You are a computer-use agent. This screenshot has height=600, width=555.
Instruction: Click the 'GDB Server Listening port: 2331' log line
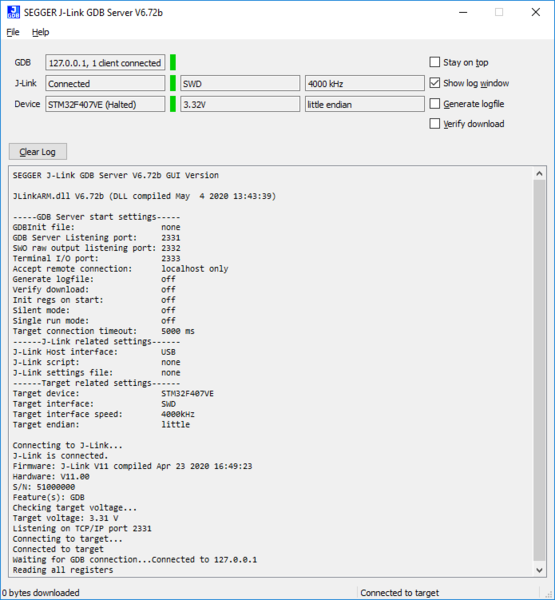click(x=96, y=238)
